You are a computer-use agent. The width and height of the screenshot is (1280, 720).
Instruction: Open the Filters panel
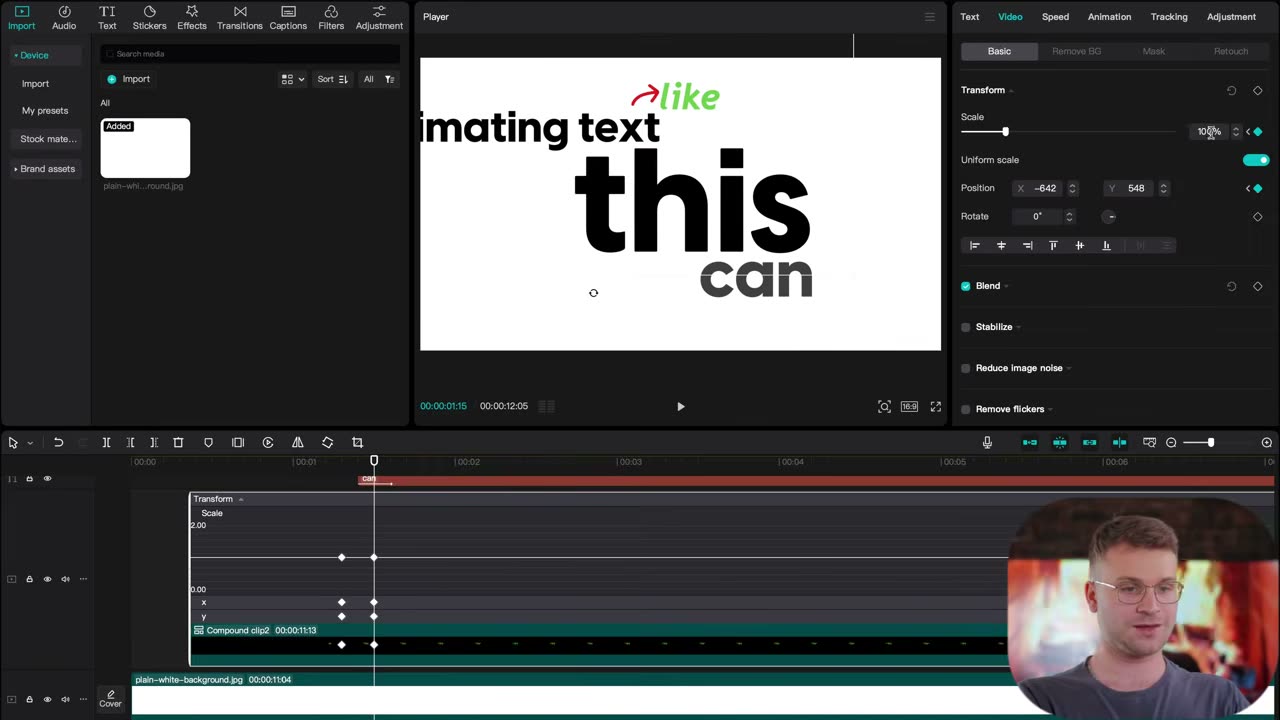(331, 17)
